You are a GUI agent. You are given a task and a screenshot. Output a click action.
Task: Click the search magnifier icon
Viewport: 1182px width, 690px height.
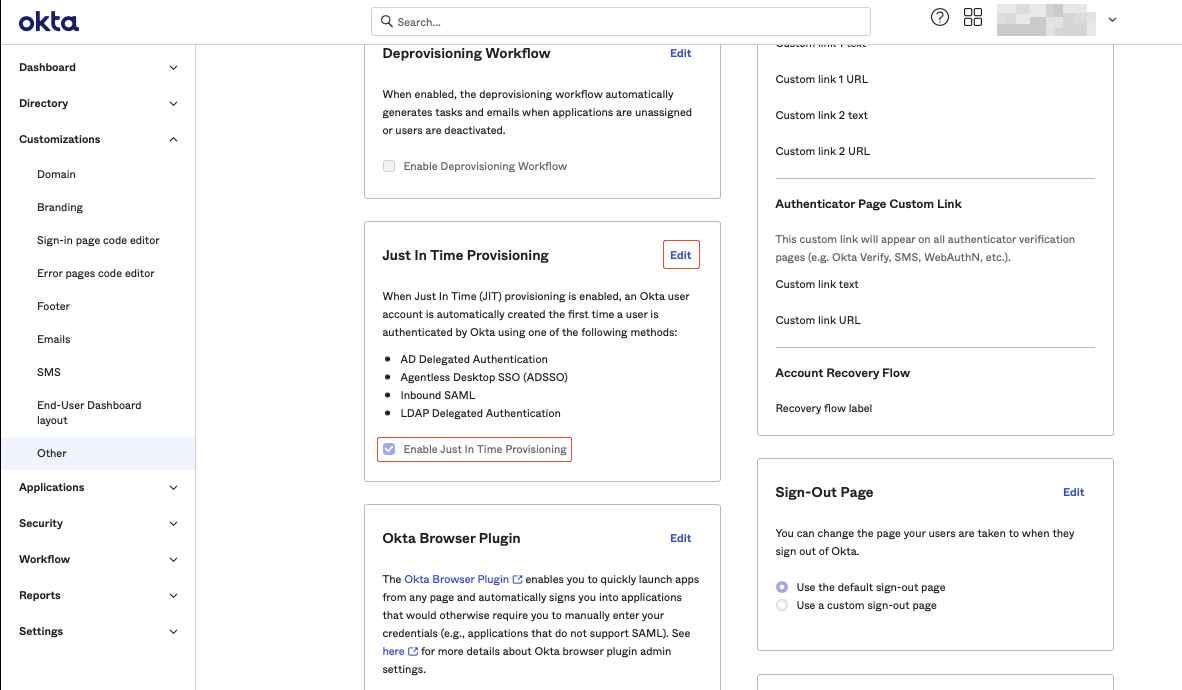coord(386,21)
